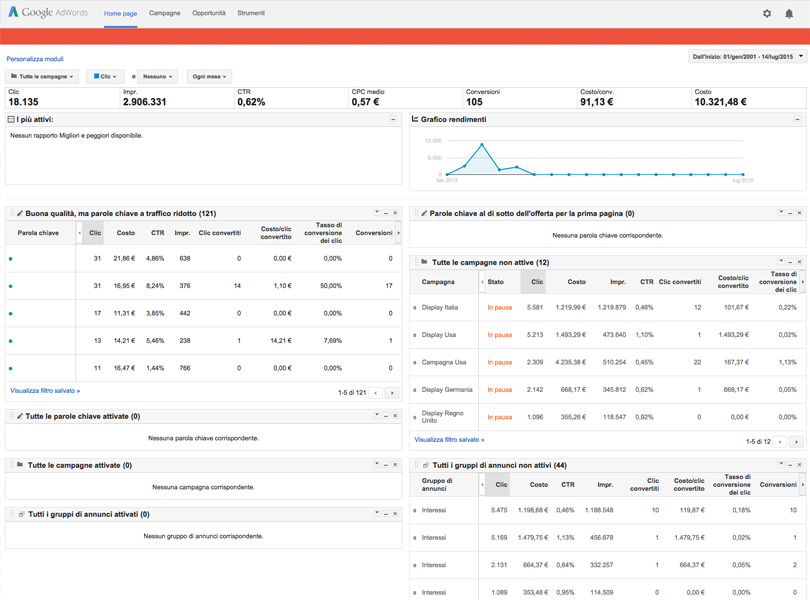Click the notifications bell icon
Screen dimensions: 810x600
pyautogui.click(x=789, y=14)
